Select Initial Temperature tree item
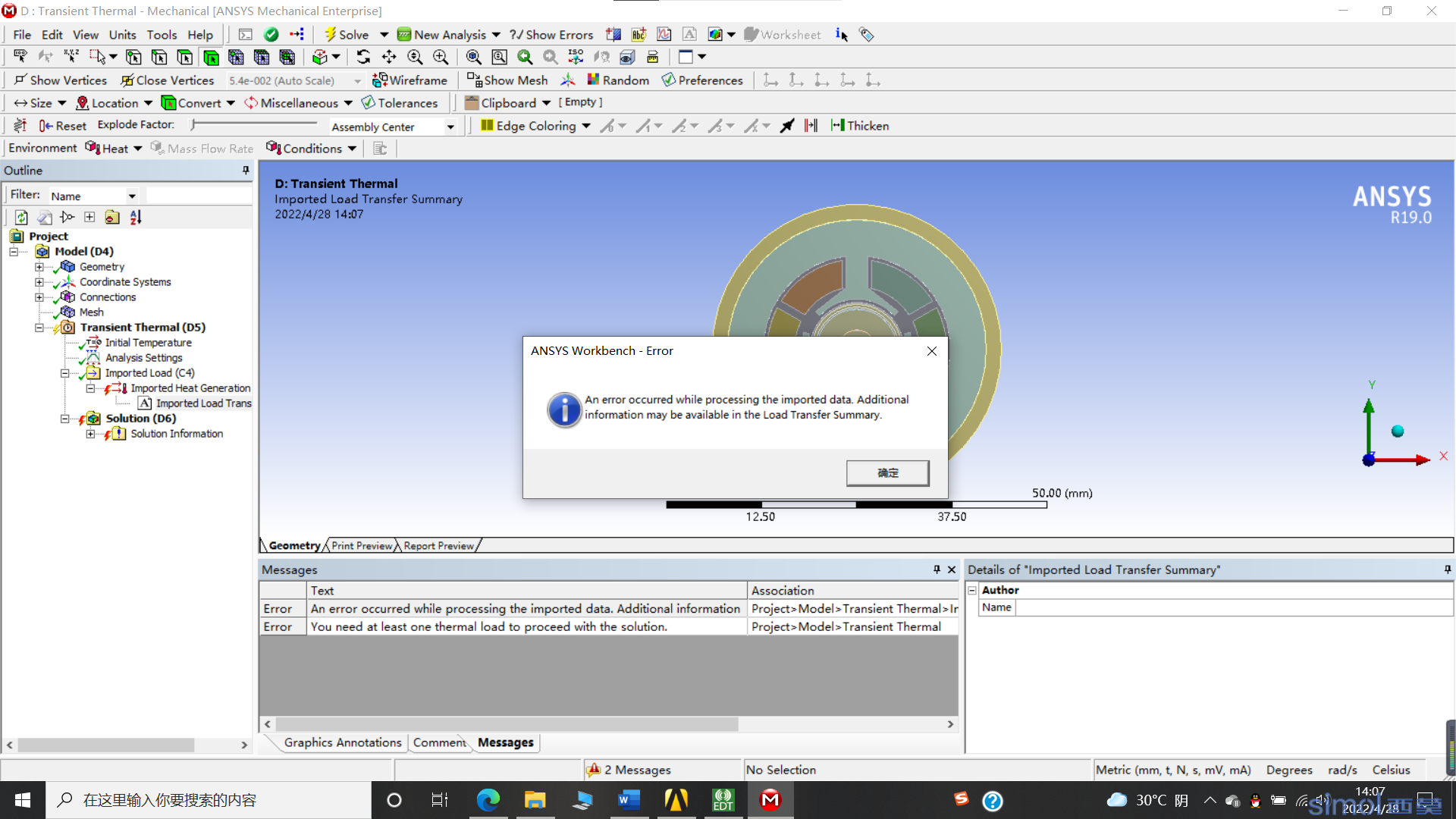Viewport: 1456px width, 819px height. (x=148, y=342)
